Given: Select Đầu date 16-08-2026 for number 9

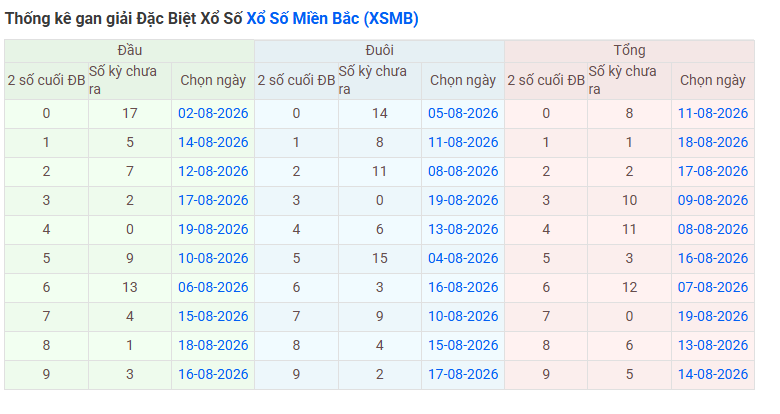Looking at the screenshot, I should click(x=213, y=374).
